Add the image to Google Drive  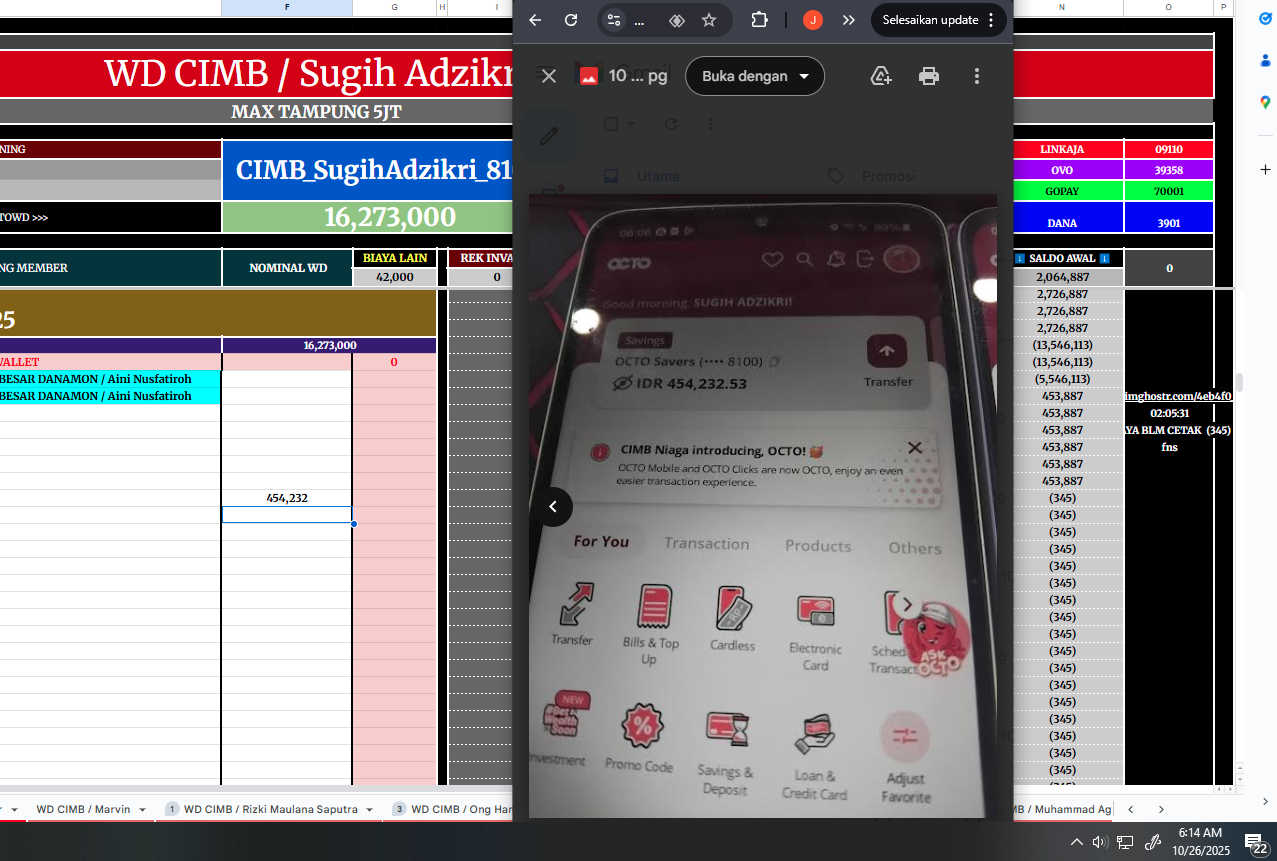[881, 76]
